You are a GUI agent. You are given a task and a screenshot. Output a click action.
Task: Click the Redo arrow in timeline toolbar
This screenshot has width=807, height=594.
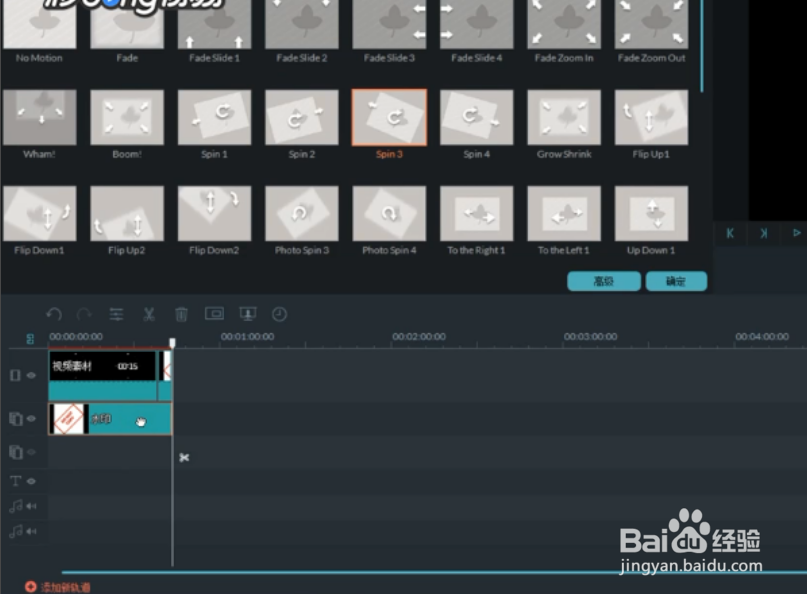84,314
